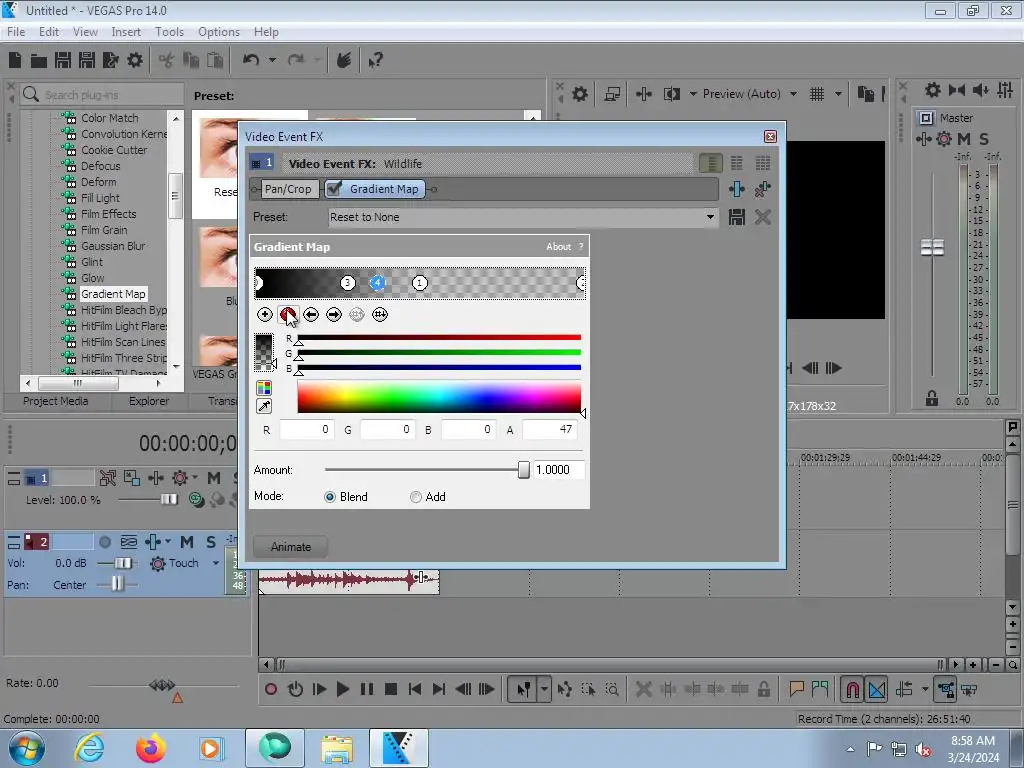Image resolution: width=1024 pixels, height=768 pixels.
Task: Open the File menu
Action: [16, 32]
